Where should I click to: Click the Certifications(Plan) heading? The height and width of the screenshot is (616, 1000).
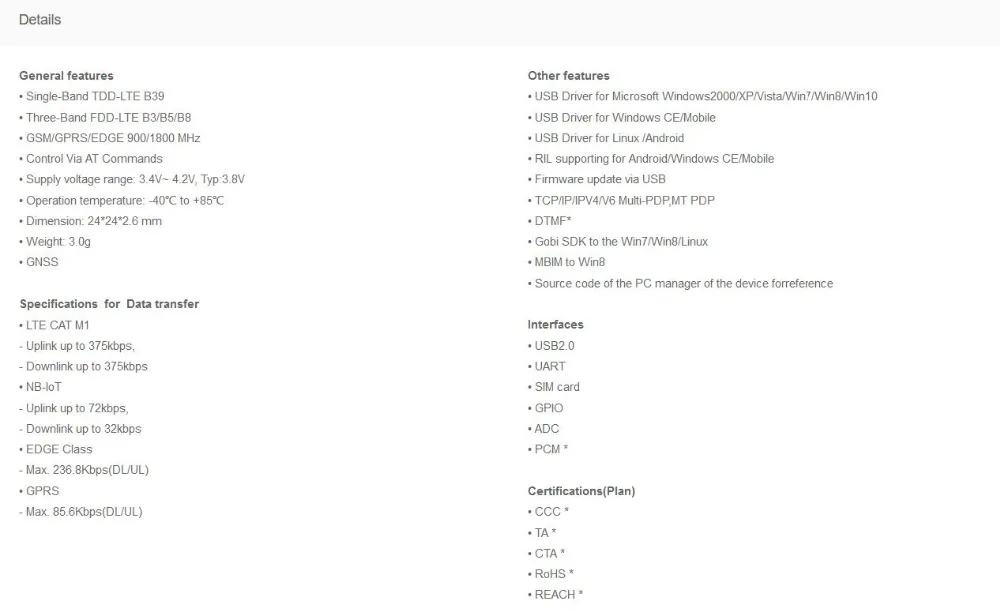(x=581, y=491)
